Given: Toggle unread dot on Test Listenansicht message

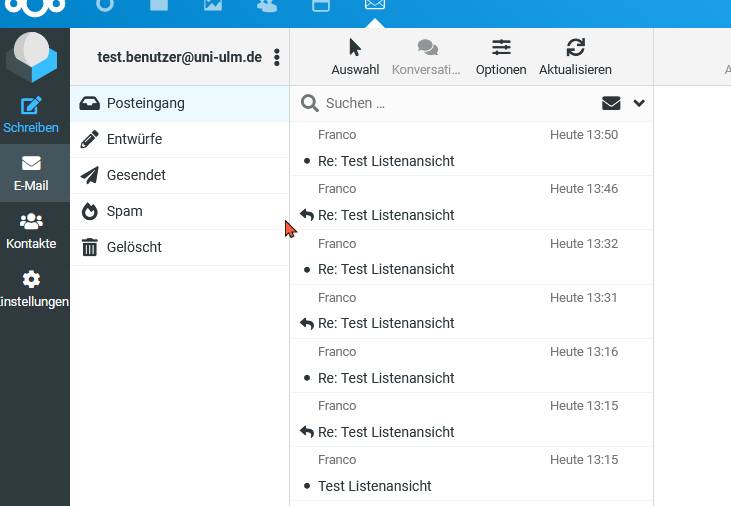Looking at the screenshot, I should [x=307, y=486].
